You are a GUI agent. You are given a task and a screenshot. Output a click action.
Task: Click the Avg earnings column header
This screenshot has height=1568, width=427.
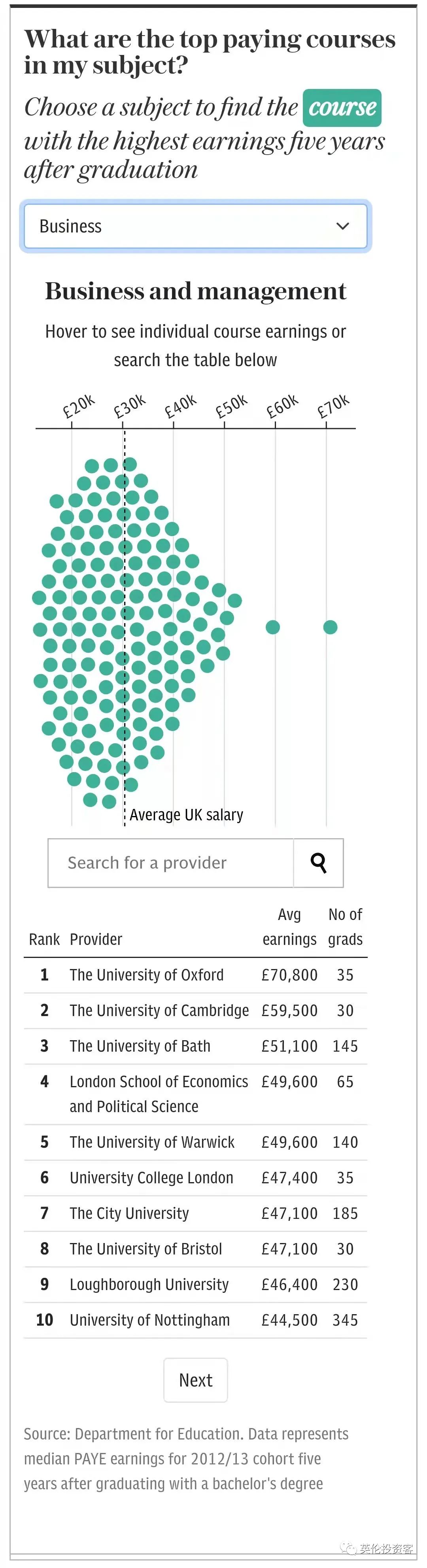[x=289, y=927]
